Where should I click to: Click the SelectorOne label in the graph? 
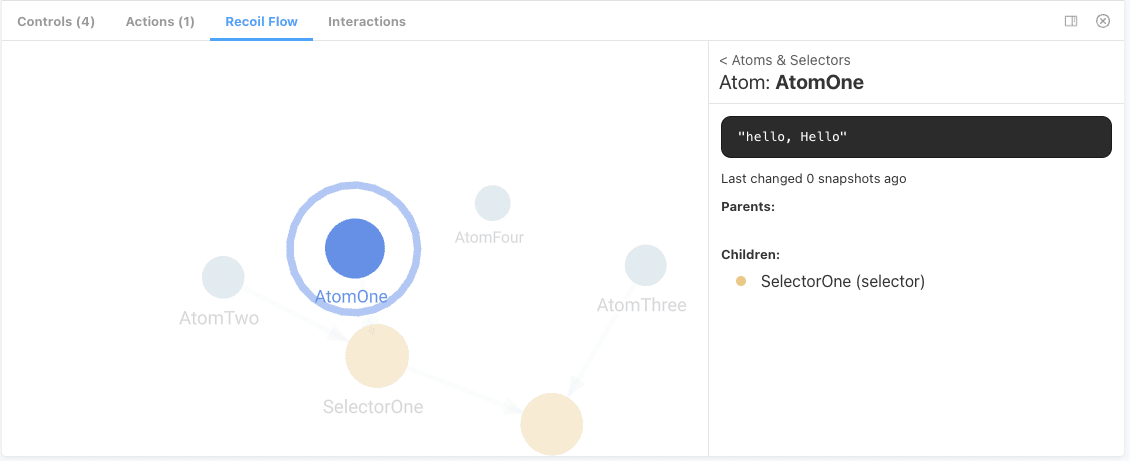pyautogui.click(x=373, y=407)
